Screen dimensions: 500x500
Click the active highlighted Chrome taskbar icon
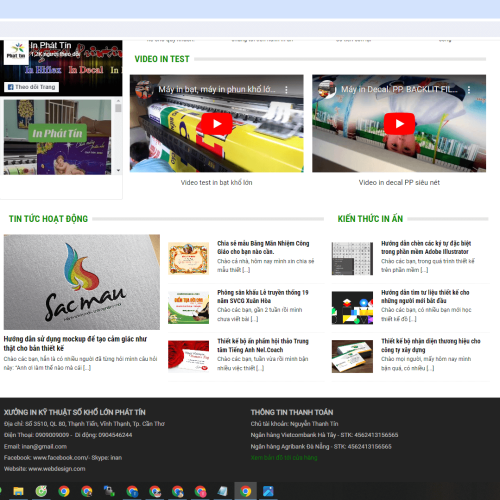pos(246,491)
